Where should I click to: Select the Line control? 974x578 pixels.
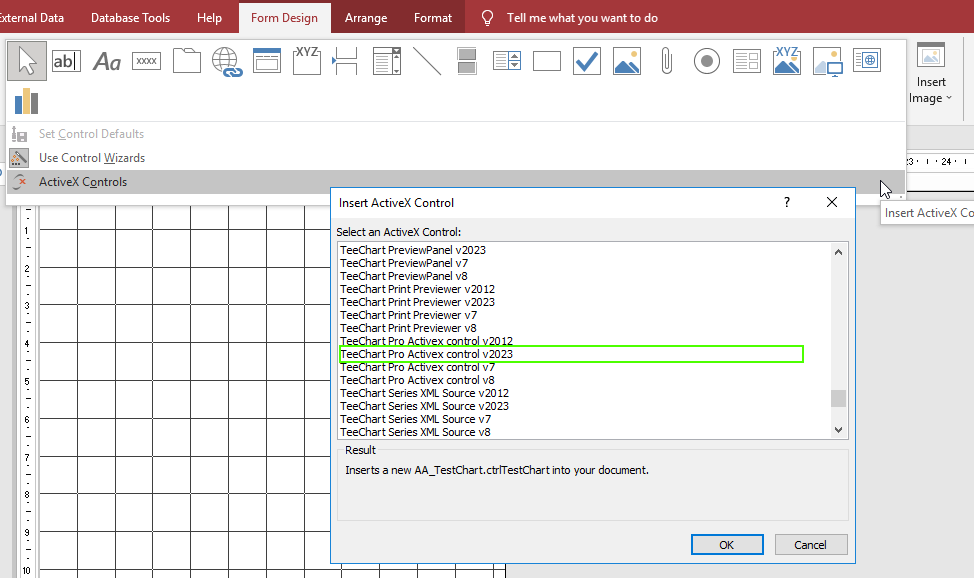tap(427, 61)
